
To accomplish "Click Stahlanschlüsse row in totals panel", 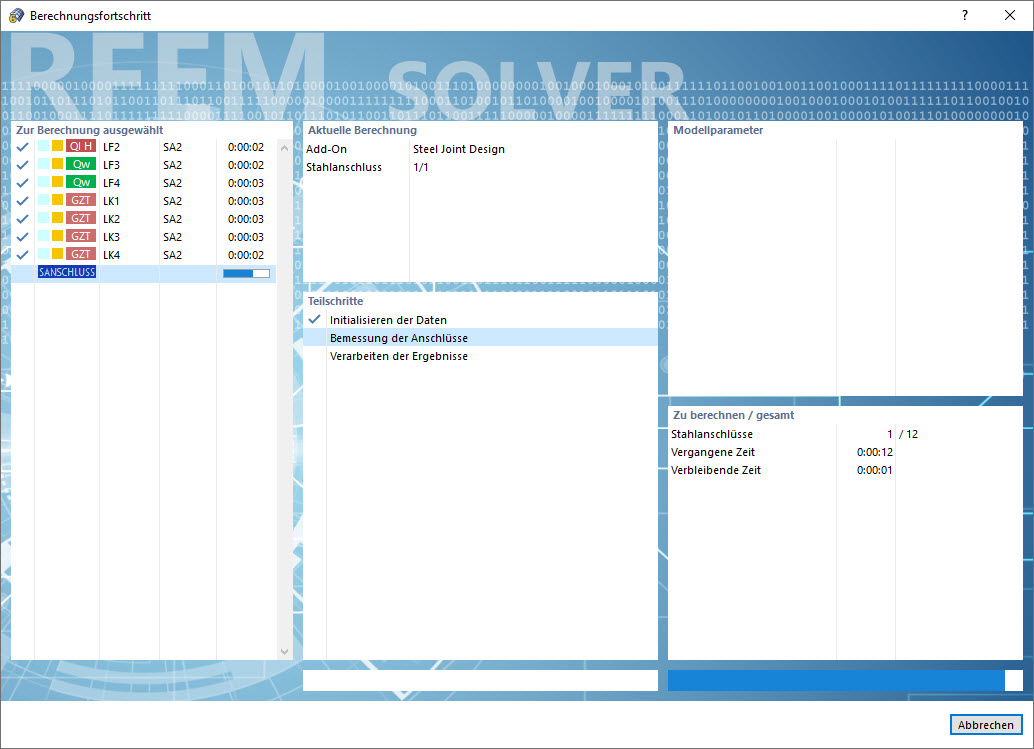I will [845, 434].
